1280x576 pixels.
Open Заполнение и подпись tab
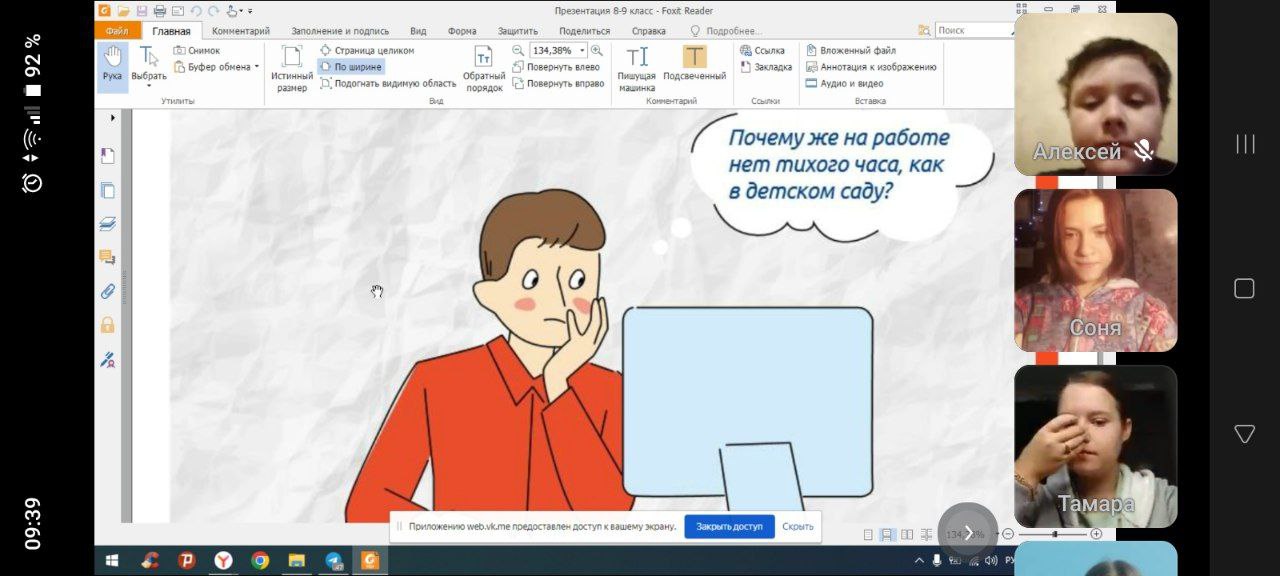(x=340, y=31)
